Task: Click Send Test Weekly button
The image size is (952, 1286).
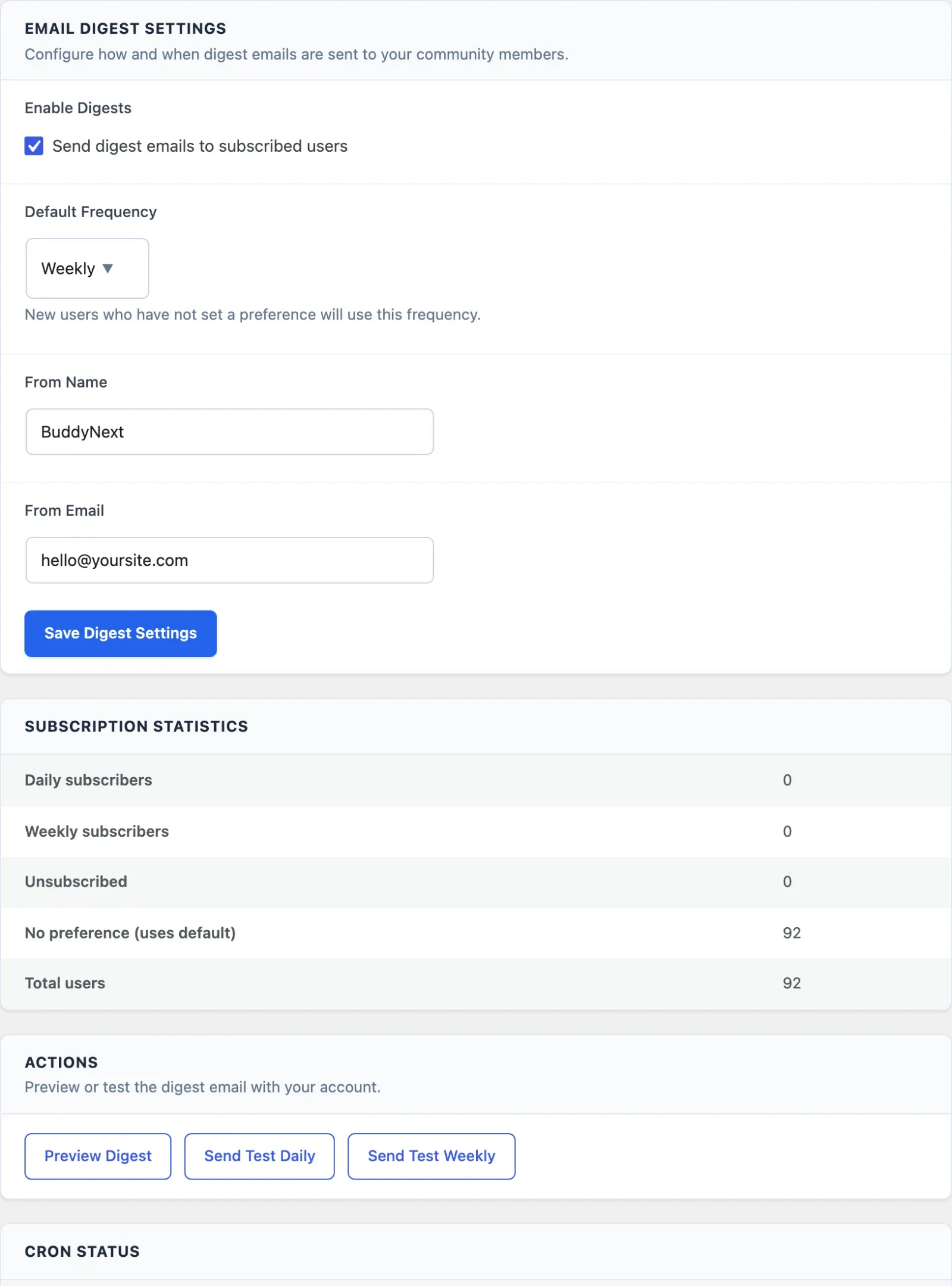Action: (x=431, y=1156)
